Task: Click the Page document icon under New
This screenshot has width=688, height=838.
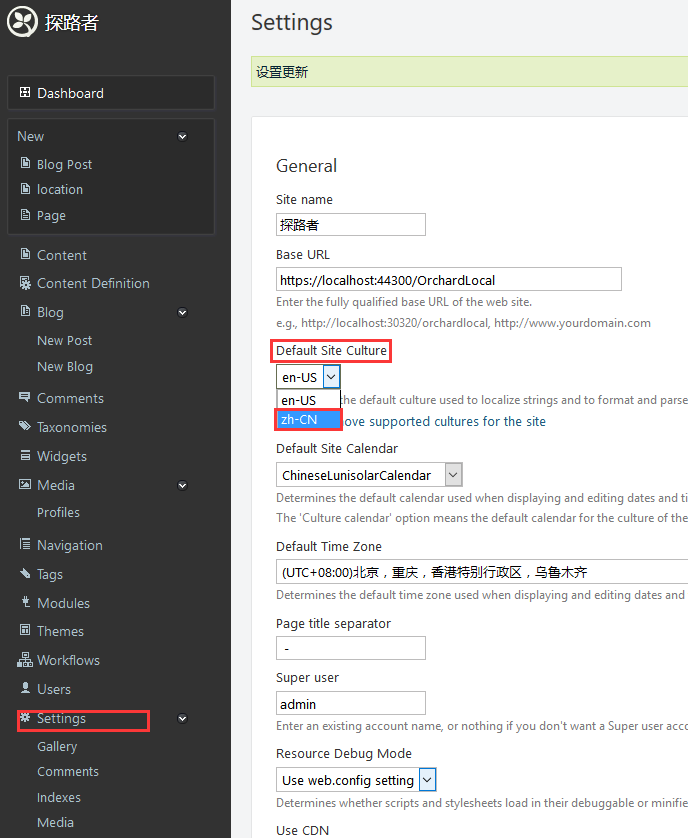Action: [x=25, y=215]
